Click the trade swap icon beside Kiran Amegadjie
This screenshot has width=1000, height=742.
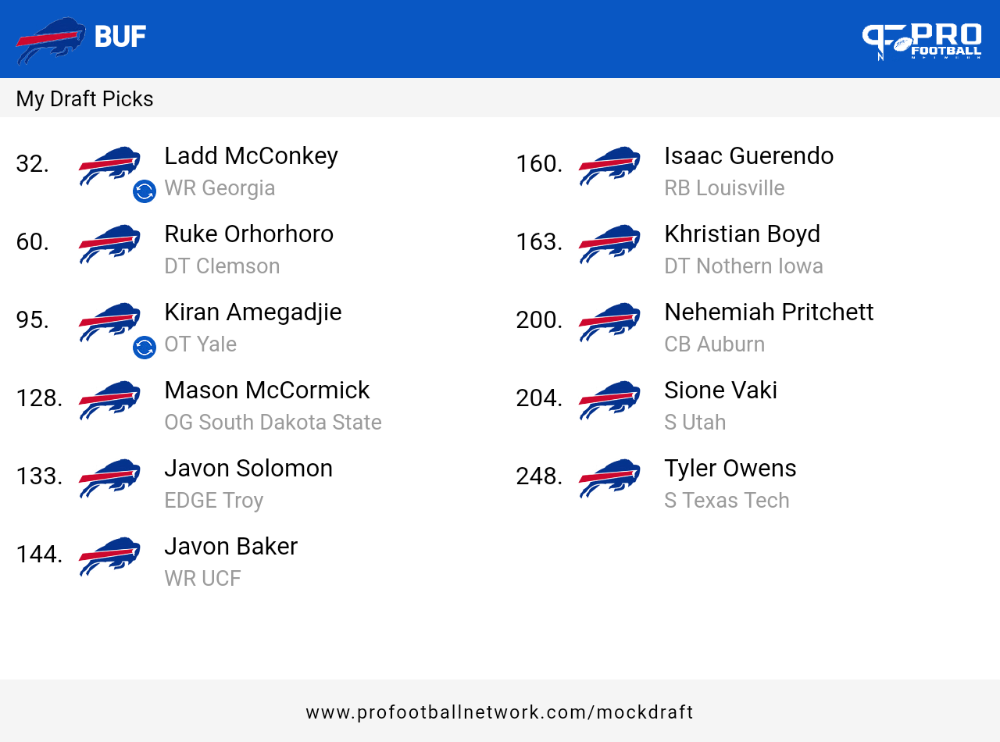(x=145, y=347)
